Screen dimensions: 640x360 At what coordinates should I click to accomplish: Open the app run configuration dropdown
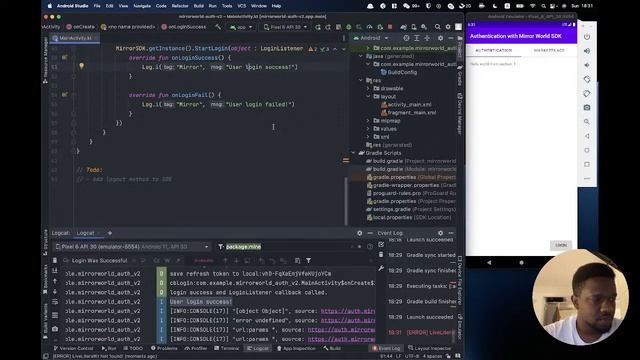coord(241,27)
